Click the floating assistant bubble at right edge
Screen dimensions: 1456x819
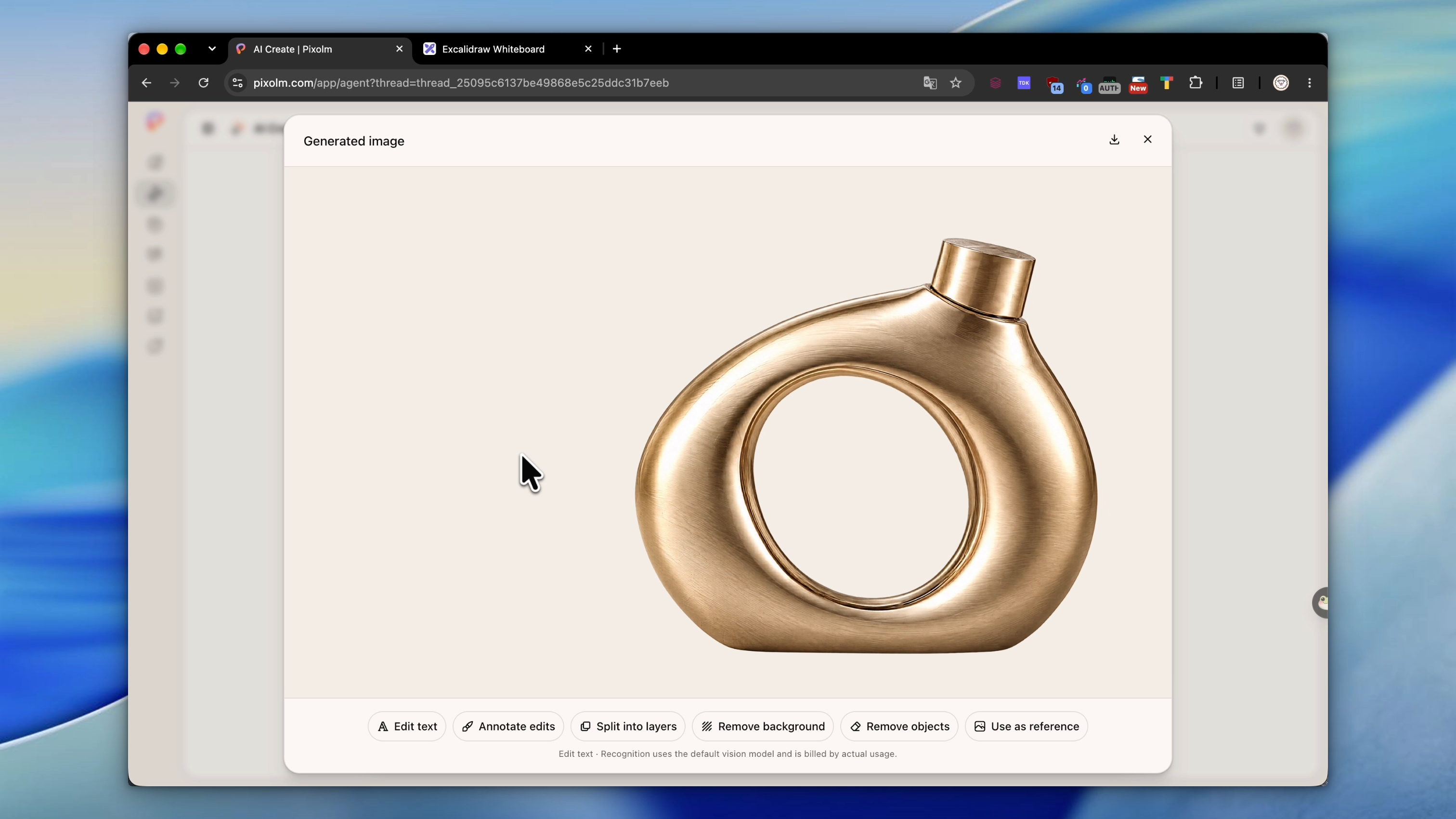[x=1320, y=602]
